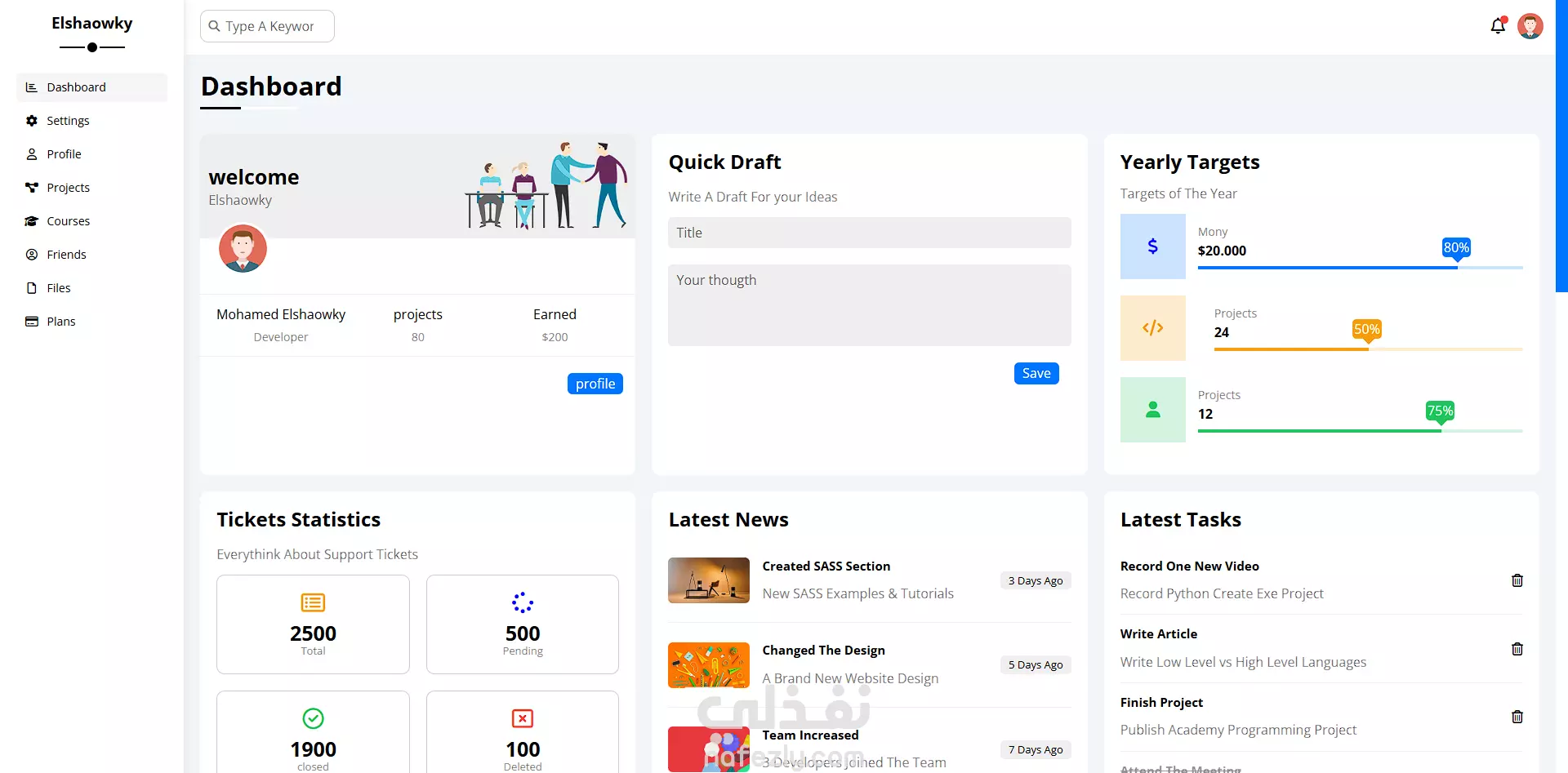Open the Created SASS Section news thumbnail
The image size is (1568, 773).
click(x=709, y=580)
